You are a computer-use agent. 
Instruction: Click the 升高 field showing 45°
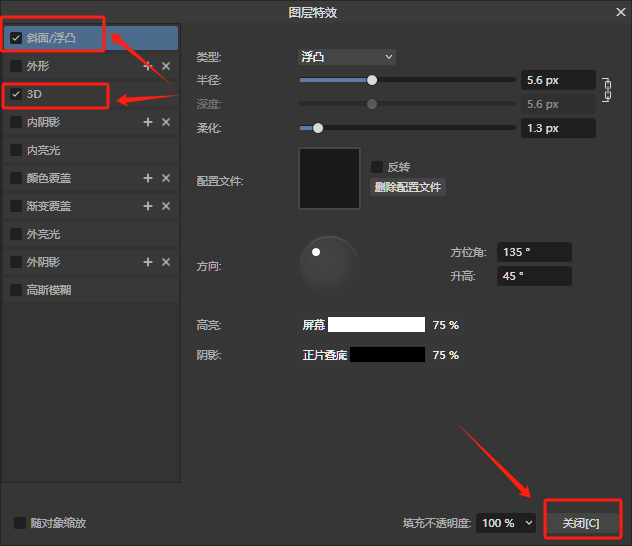(534, 276)
